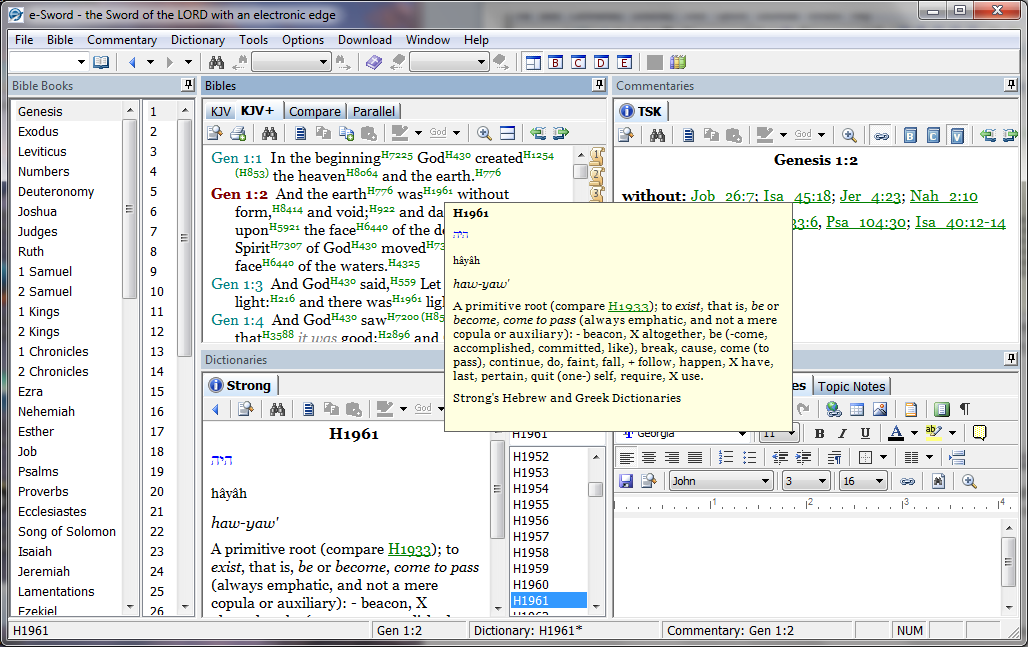
Task: Toggle the pin on Bibles panel
Action: click(599, 85)
